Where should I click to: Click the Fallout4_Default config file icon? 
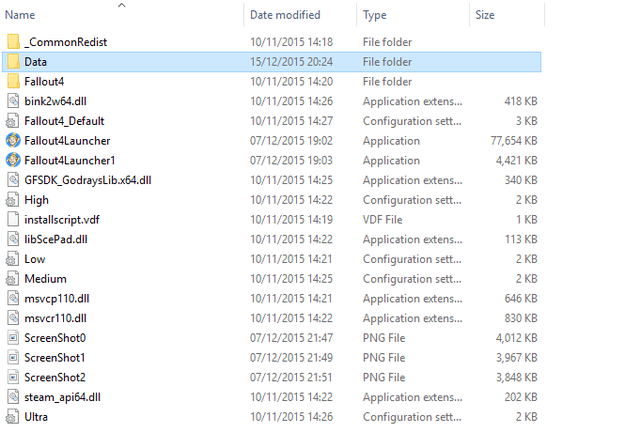click(13, 121)
